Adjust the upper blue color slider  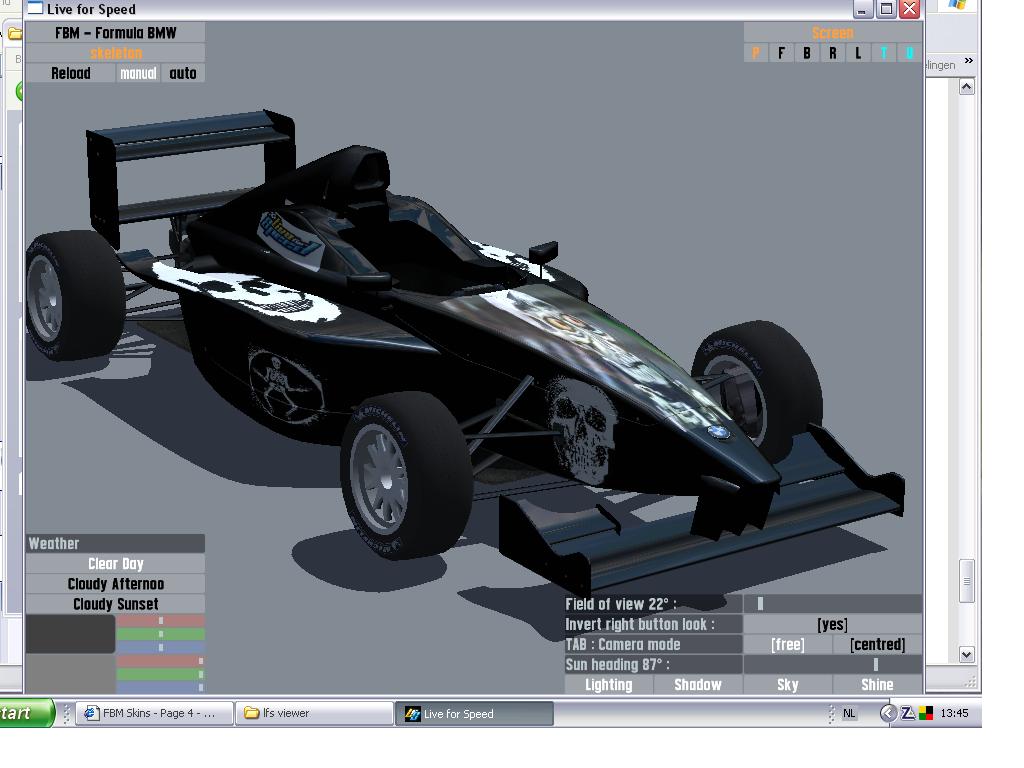(161, 647)
